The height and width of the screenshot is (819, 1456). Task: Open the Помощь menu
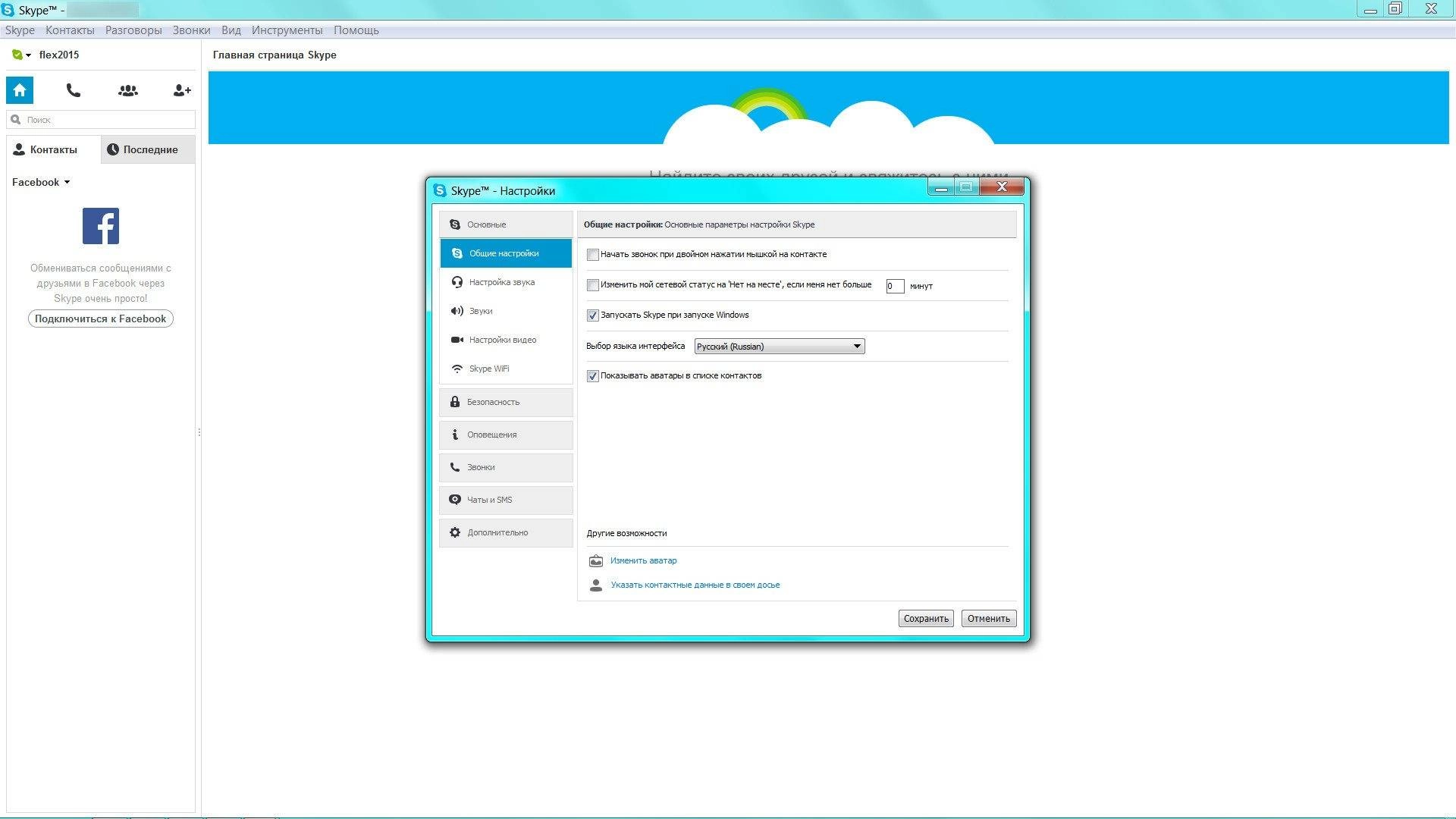coord(356,30)
